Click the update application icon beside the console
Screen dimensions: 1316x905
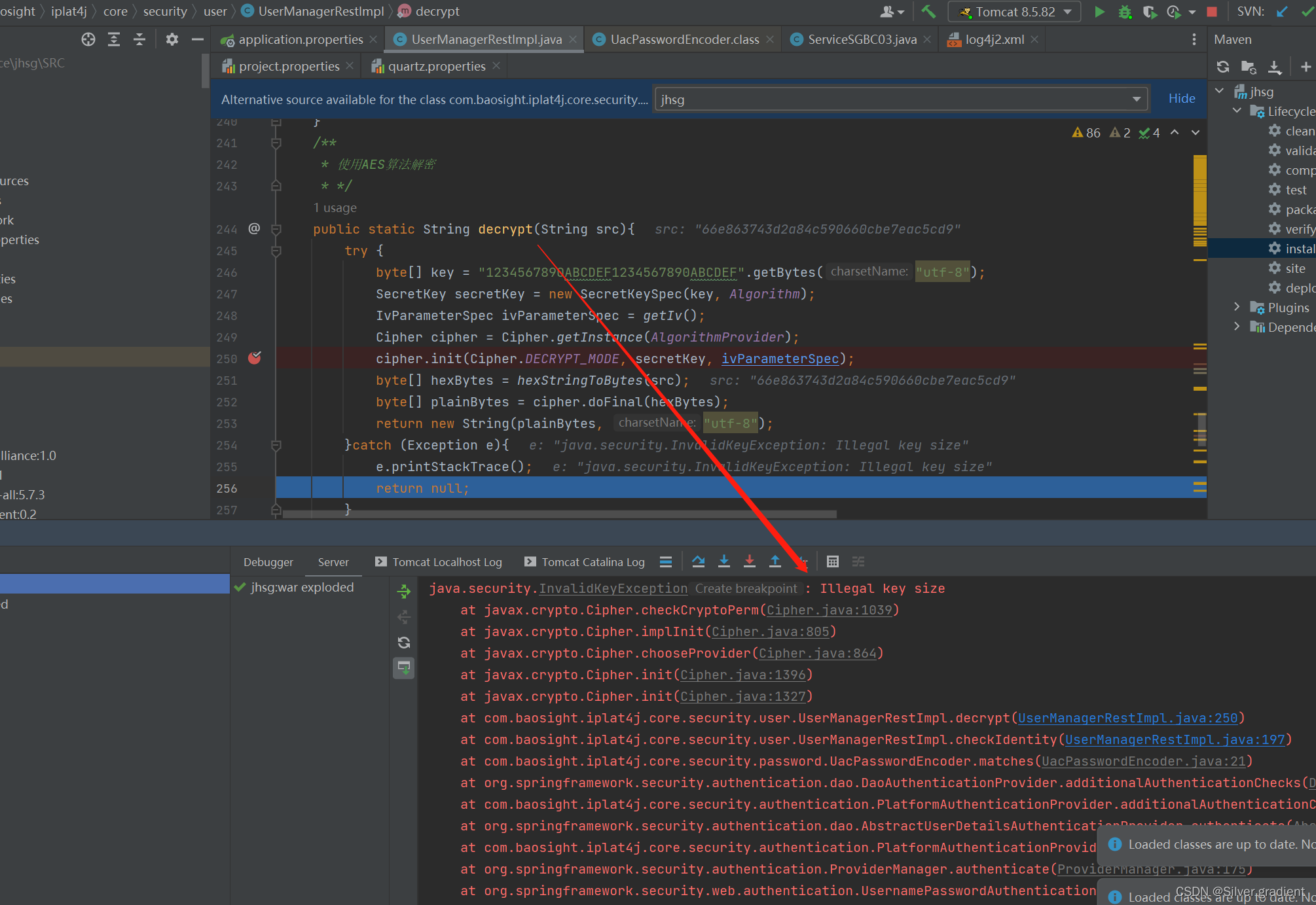(404, 643)
